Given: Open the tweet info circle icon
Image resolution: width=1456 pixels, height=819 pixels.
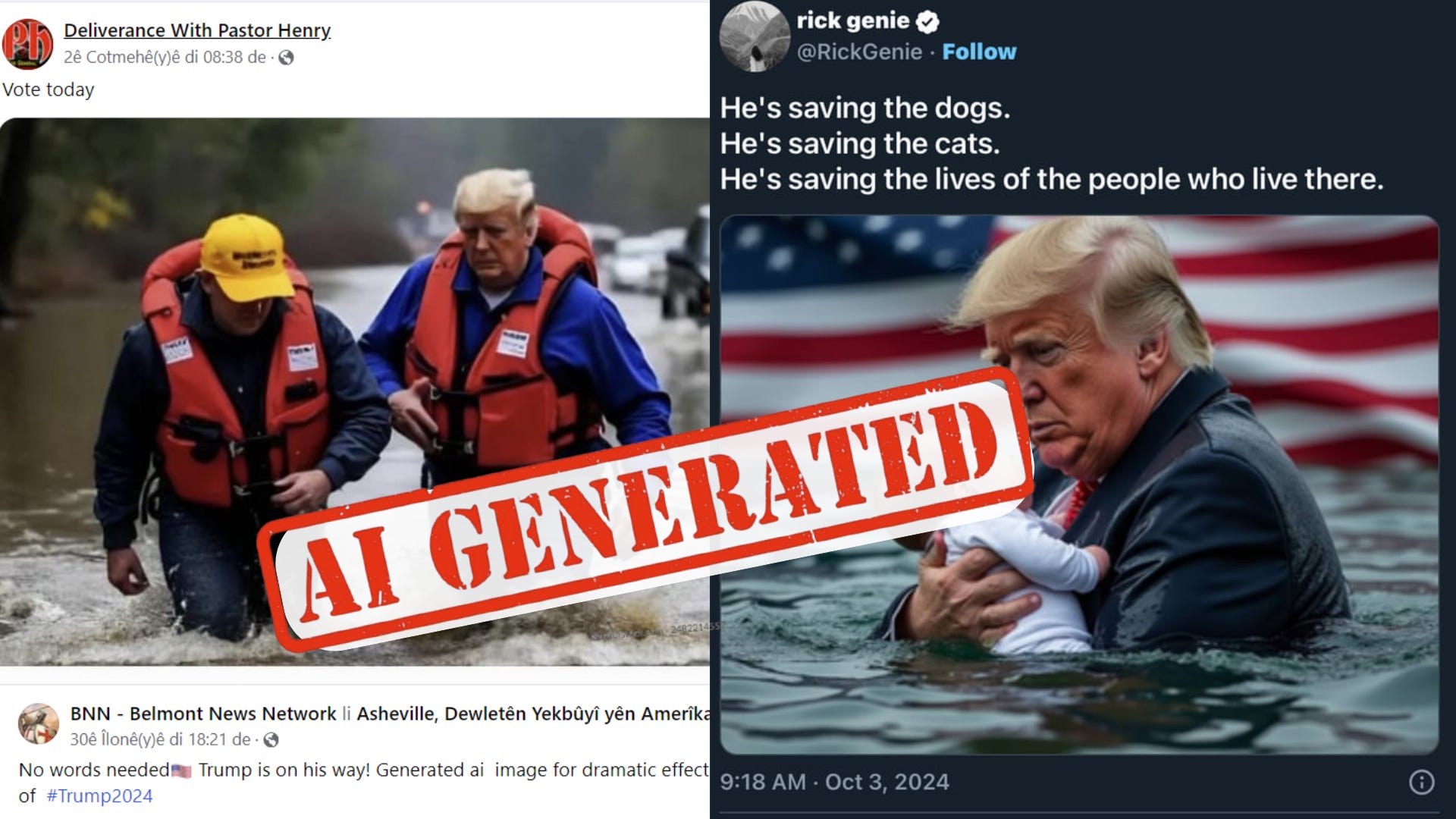Looking at the screenshot, I should pos(1421,782).
